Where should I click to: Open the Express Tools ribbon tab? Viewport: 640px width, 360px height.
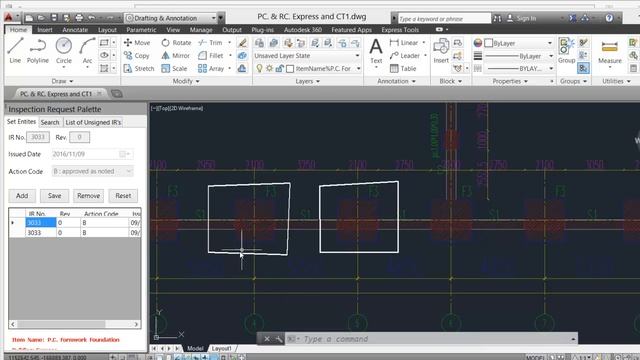coord(400,30)
